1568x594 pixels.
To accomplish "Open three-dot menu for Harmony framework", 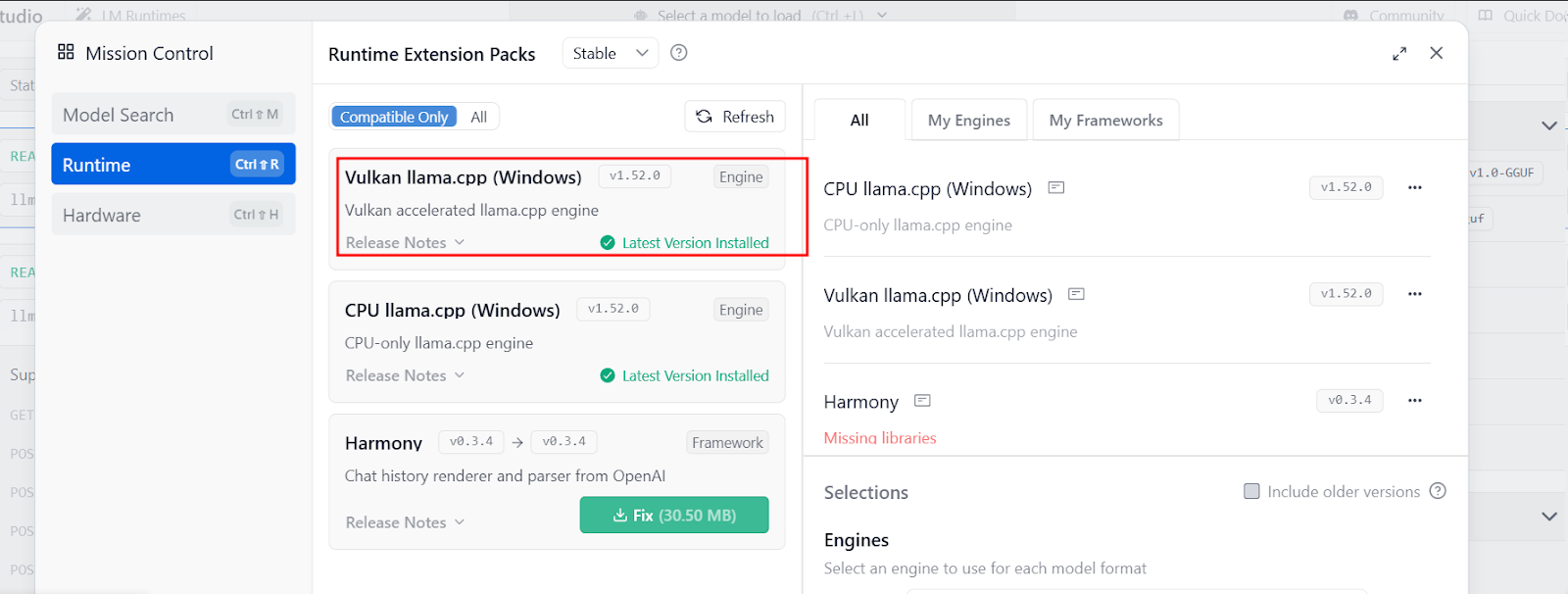I will (1414, 400).
